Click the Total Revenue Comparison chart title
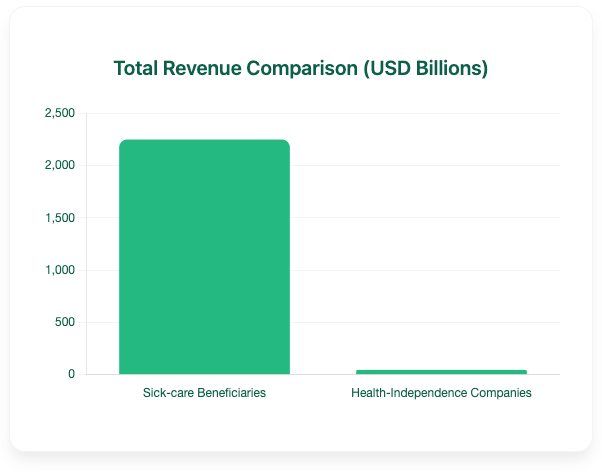602x472 pixels. coord(300,69)
